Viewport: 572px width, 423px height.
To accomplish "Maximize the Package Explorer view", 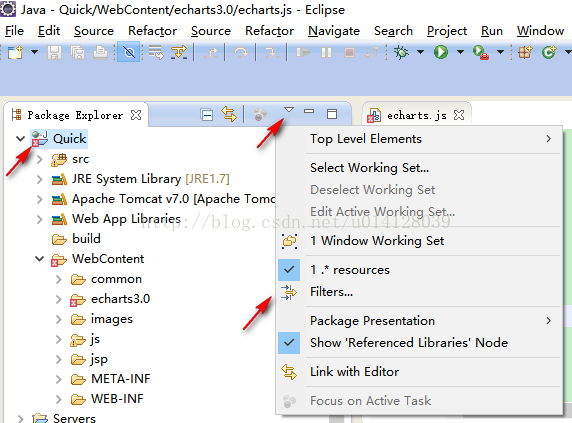I will 332,114.
